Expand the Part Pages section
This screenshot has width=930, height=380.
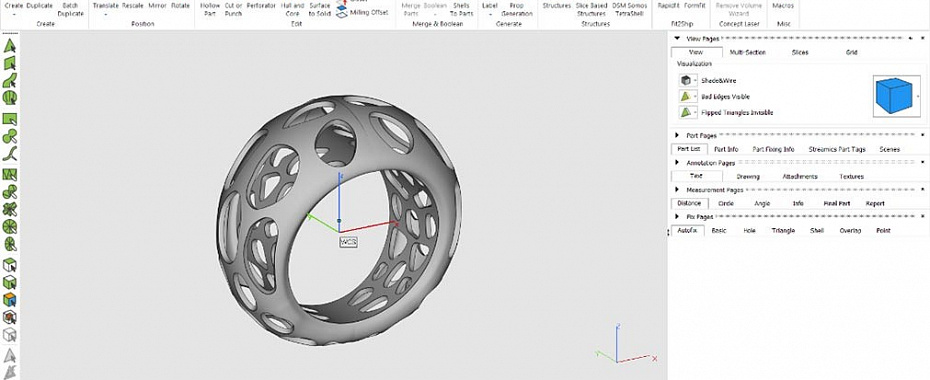tap(677, 135)
